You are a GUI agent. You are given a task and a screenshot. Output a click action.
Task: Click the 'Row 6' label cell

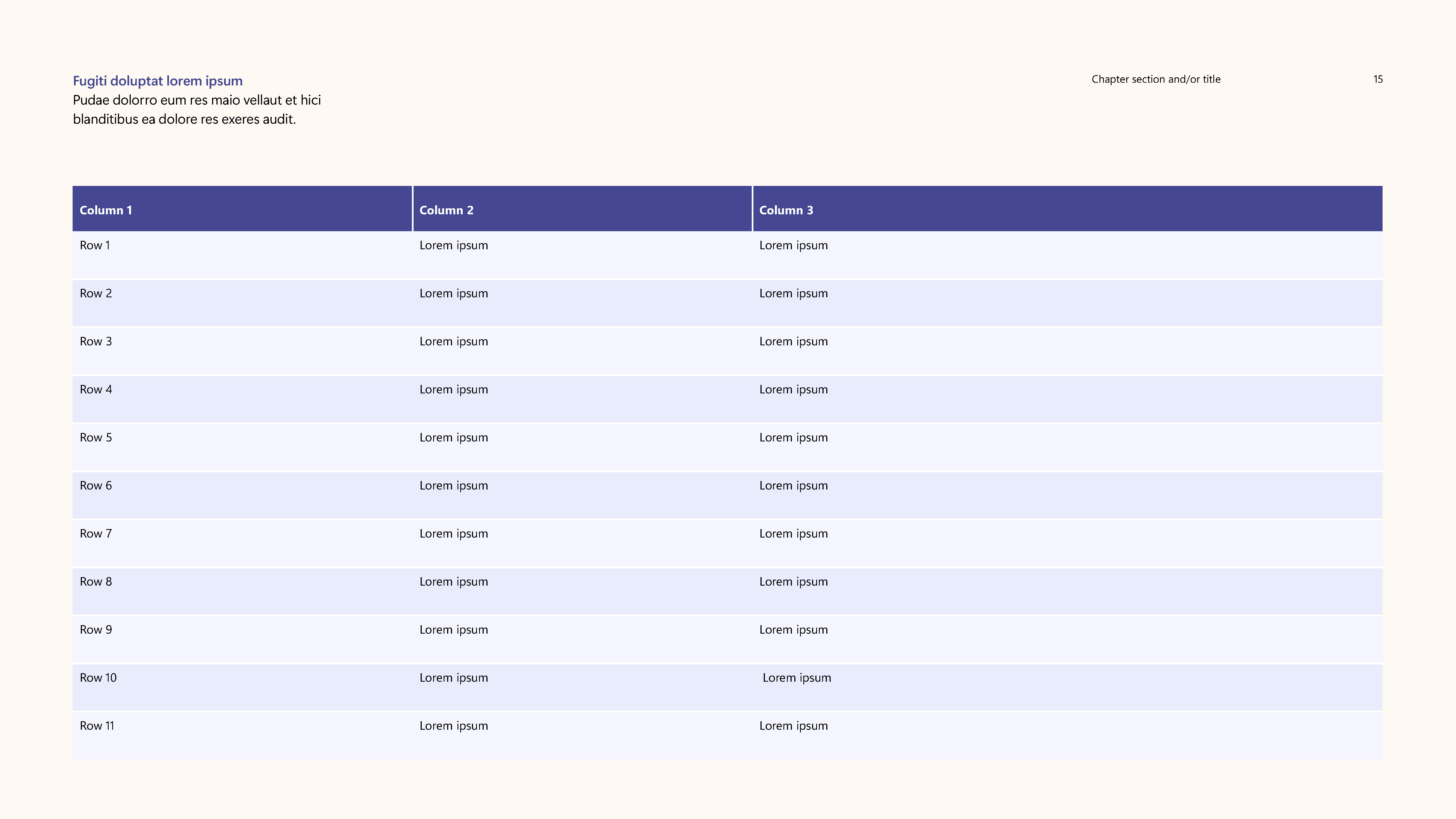[242, 496]
